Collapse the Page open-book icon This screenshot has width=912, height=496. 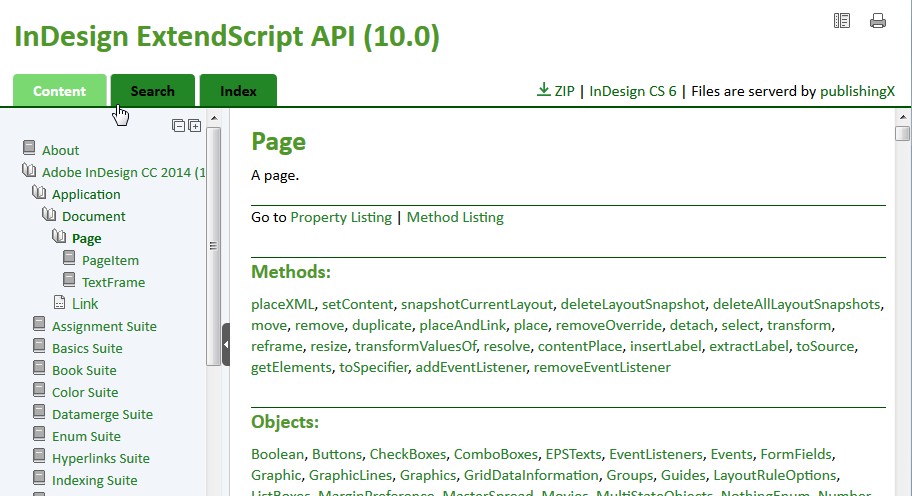[x=59, y=236]
